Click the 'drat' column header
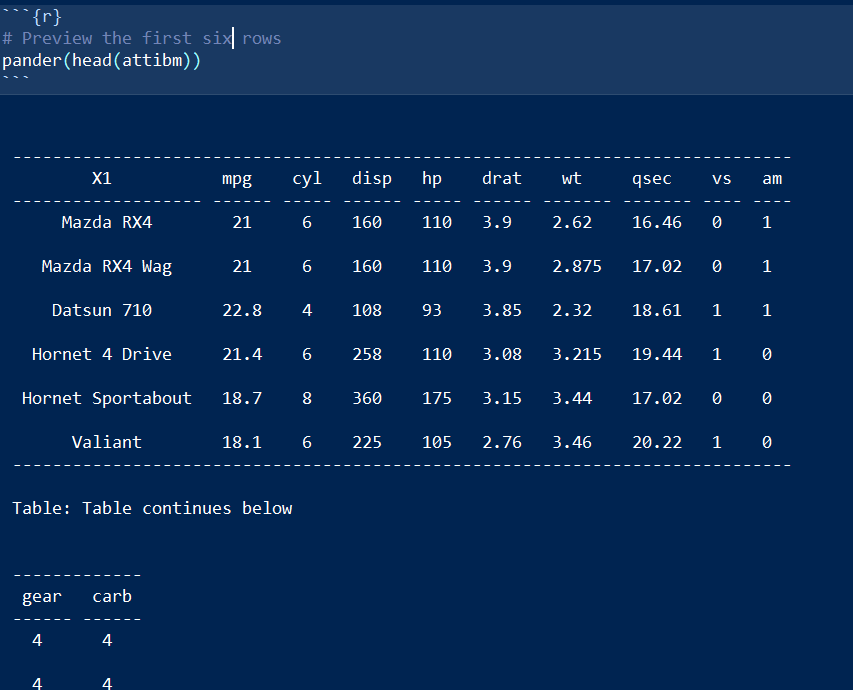The image size is (853, 690). click(502, 179)
